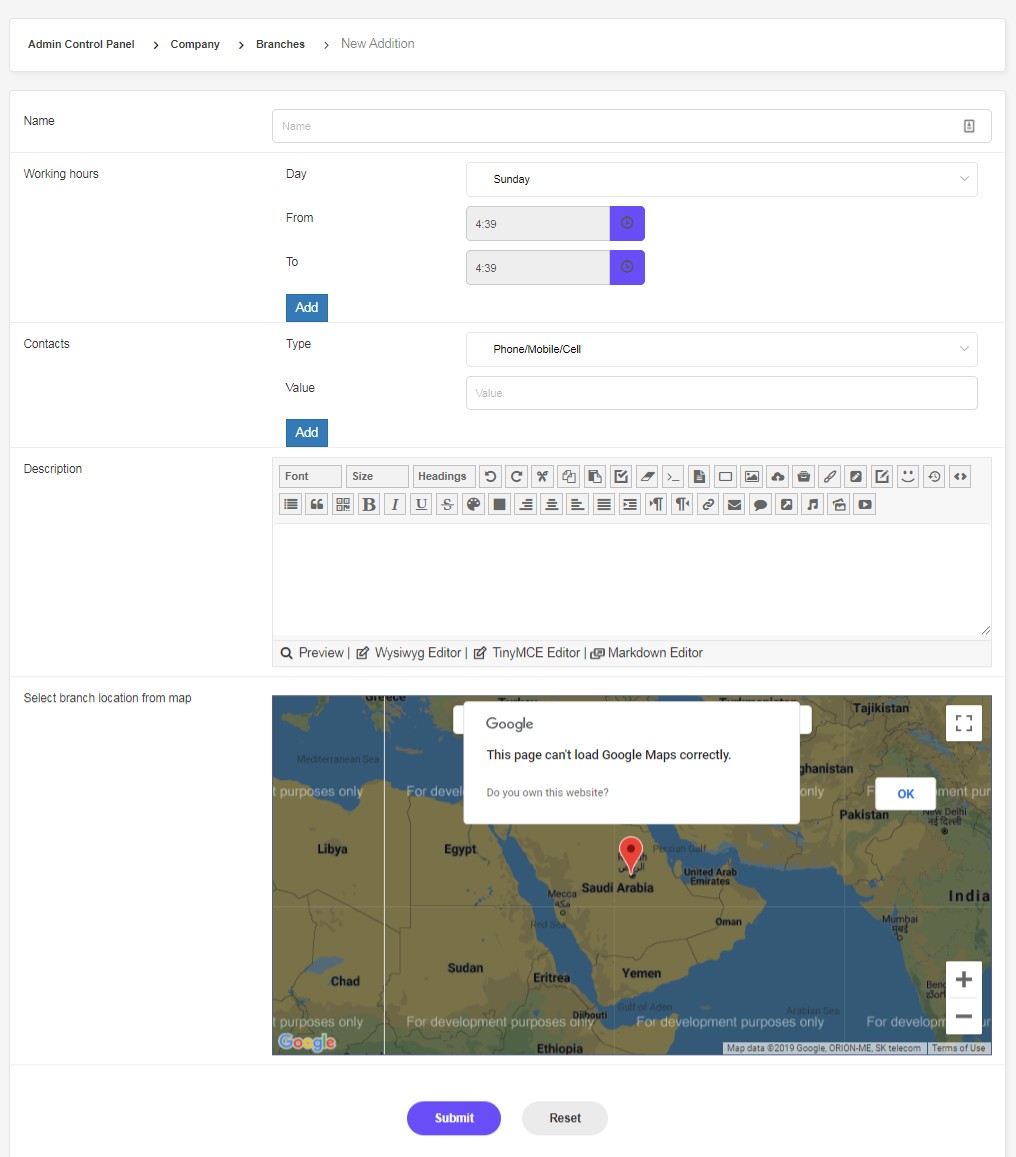Viewport: 1016px width, 1157px height.
Task: Zoom in on the map
Action: coord(964,980)
